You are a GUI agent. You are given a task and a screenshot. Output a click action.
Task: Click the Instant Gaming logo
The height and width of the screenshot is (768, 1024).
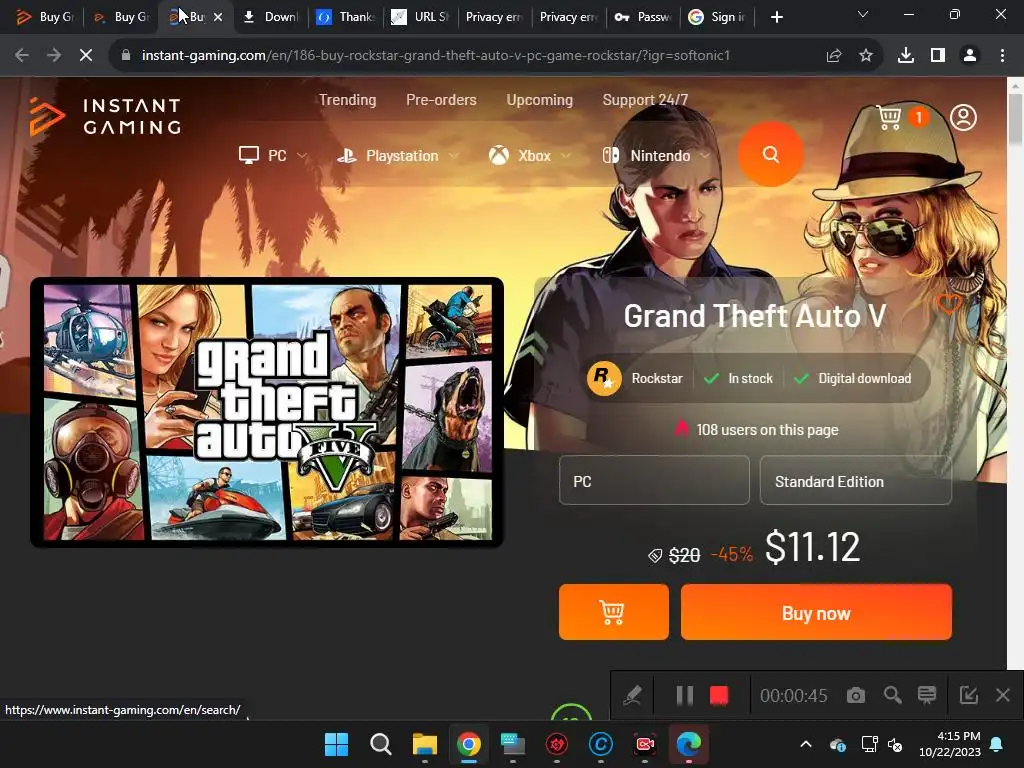coord(105,116)
